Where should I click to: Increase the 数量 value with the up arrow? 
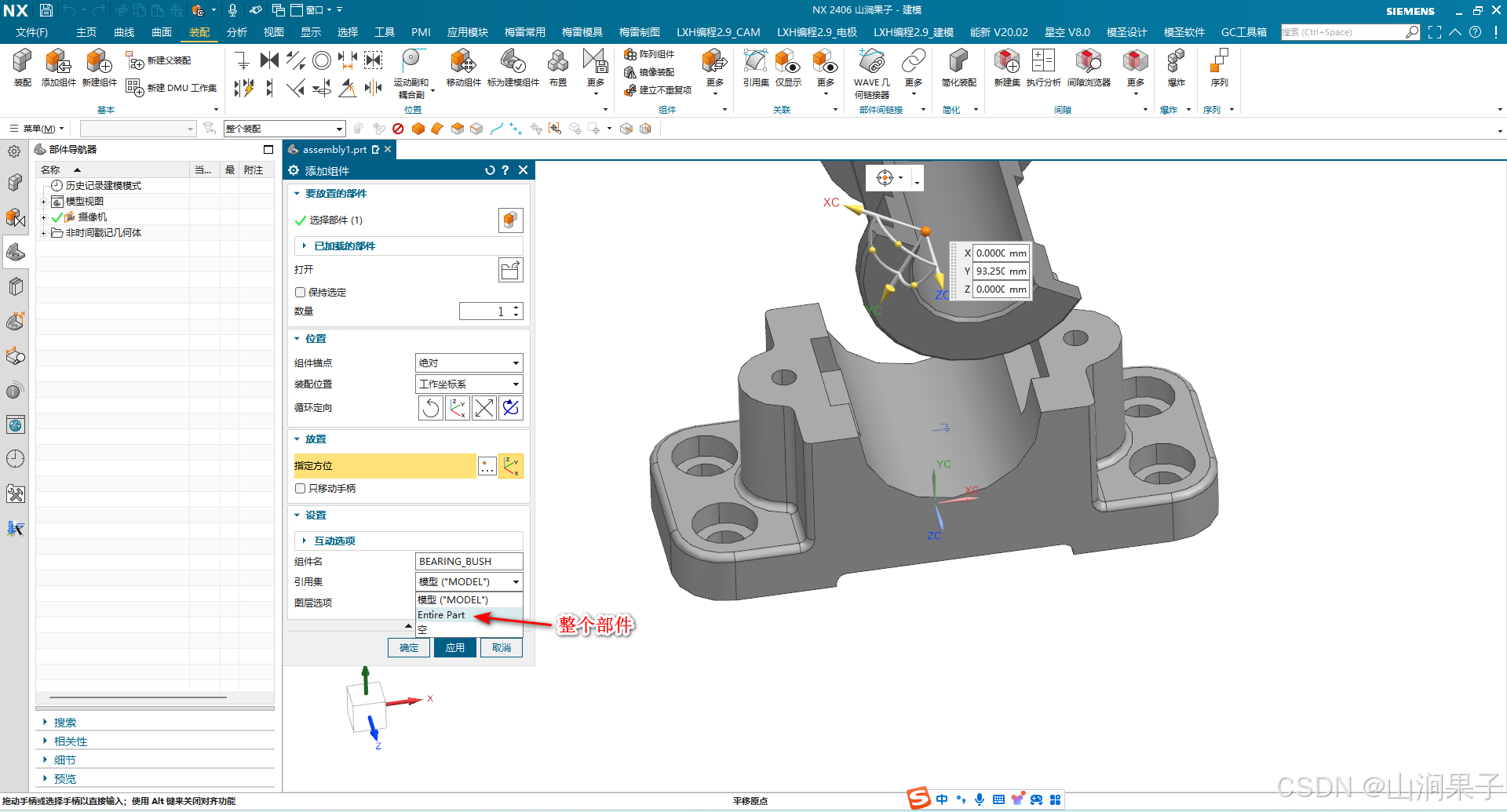516,308
